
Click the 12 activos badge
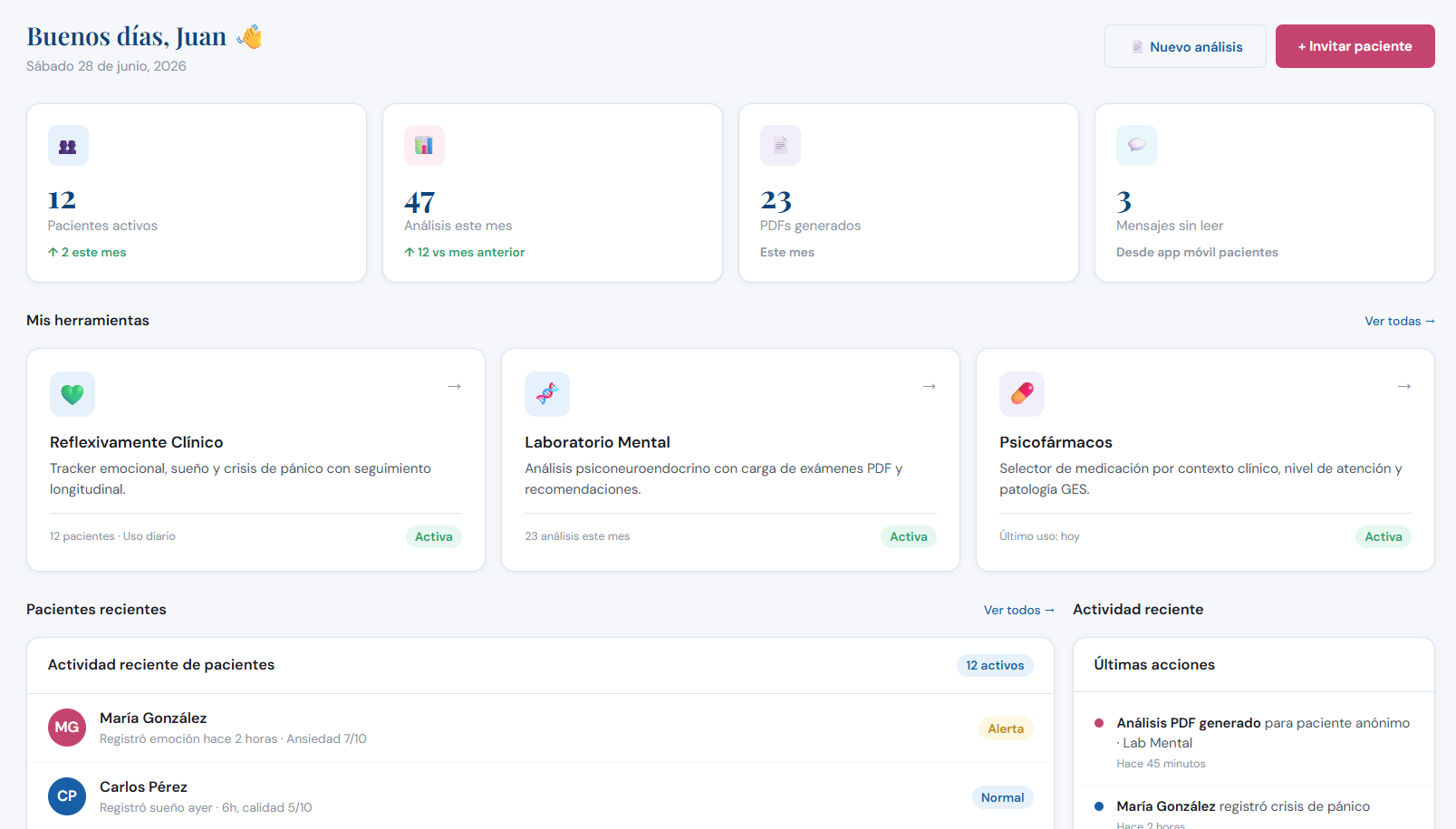pos(995,665)
